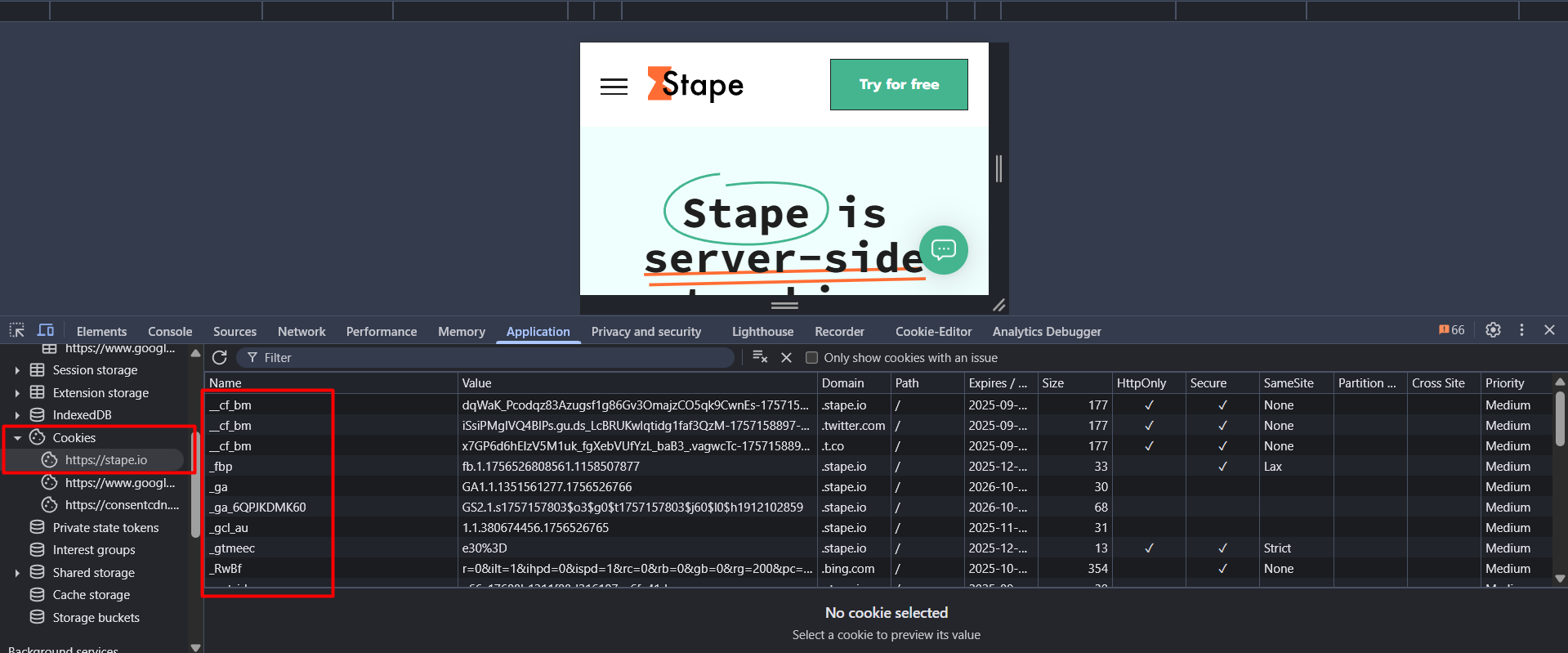Expand the IndexedDB tree item
Viewport: 1568px width, 653px height.
pos(17,415)
